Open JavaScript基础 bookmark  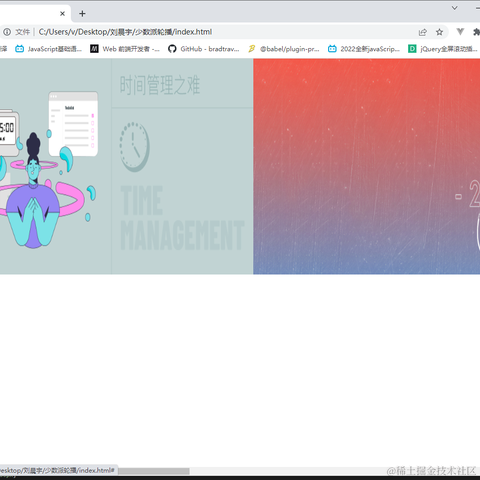pos(49,49)
